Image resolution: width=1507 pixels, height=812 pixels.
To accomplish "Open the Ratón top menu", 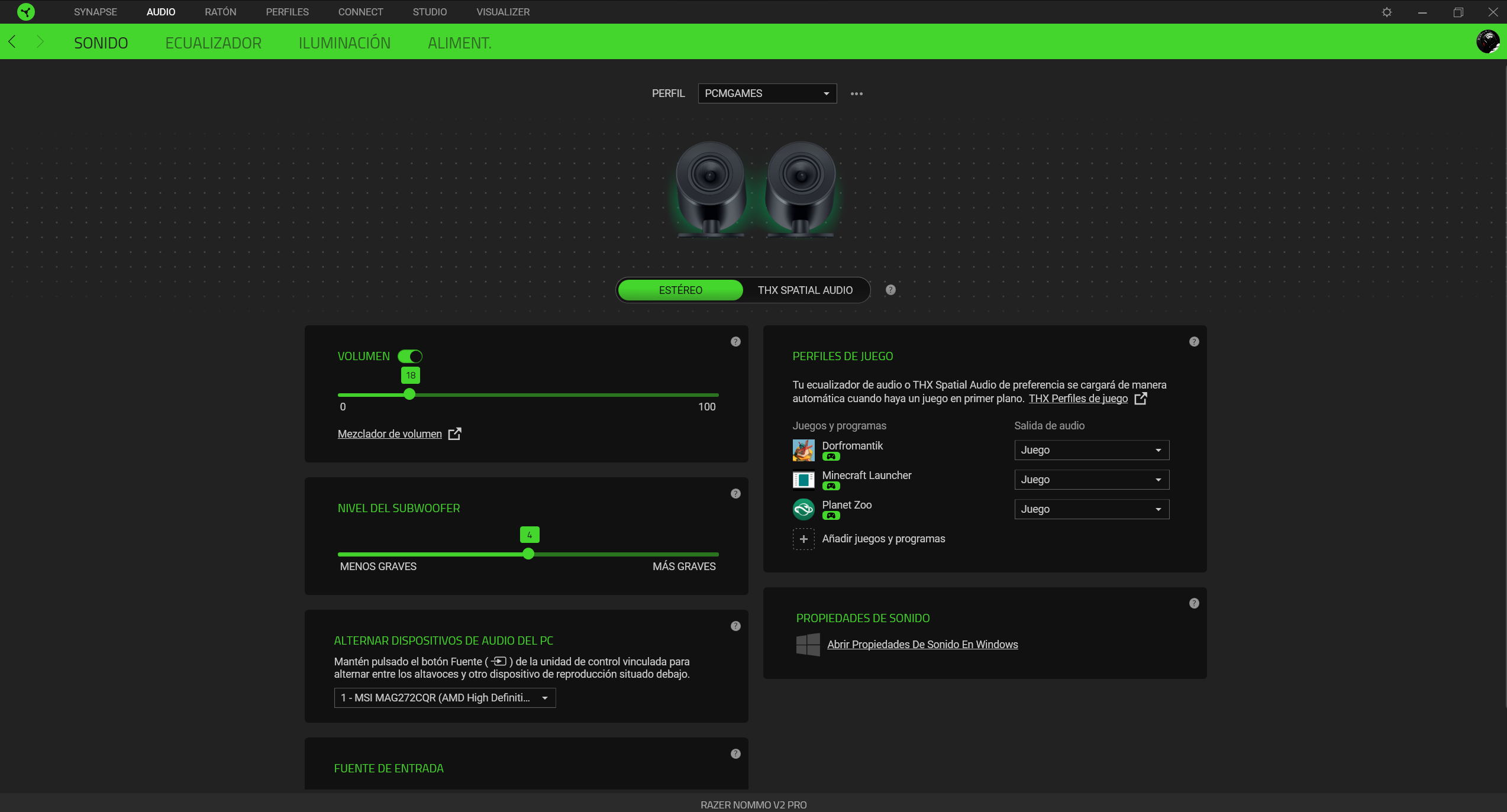I will tap(221, 12).
